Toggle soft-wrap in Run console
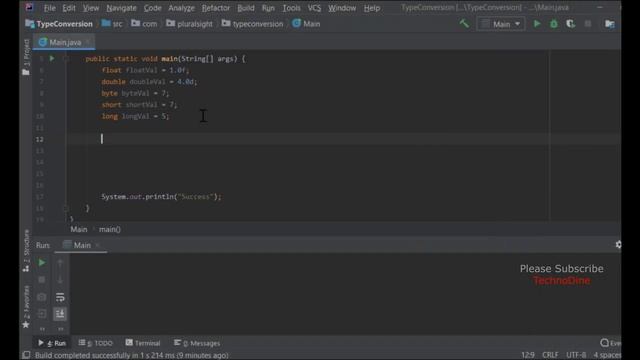The height and width of the screenshot is (360, 640). [60, 297]
